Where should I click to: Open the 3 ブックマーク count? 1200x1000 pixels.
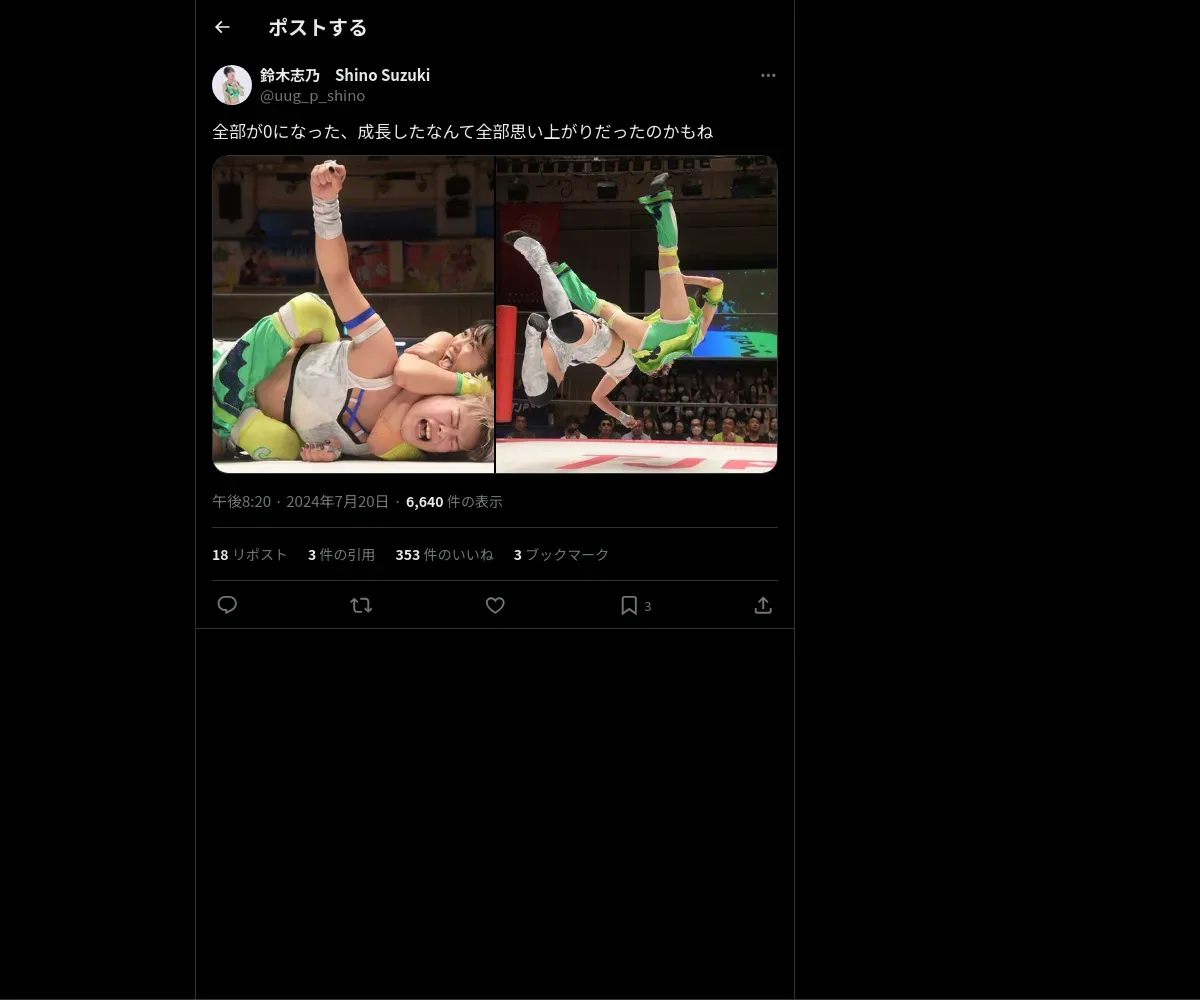click(561, 555)
